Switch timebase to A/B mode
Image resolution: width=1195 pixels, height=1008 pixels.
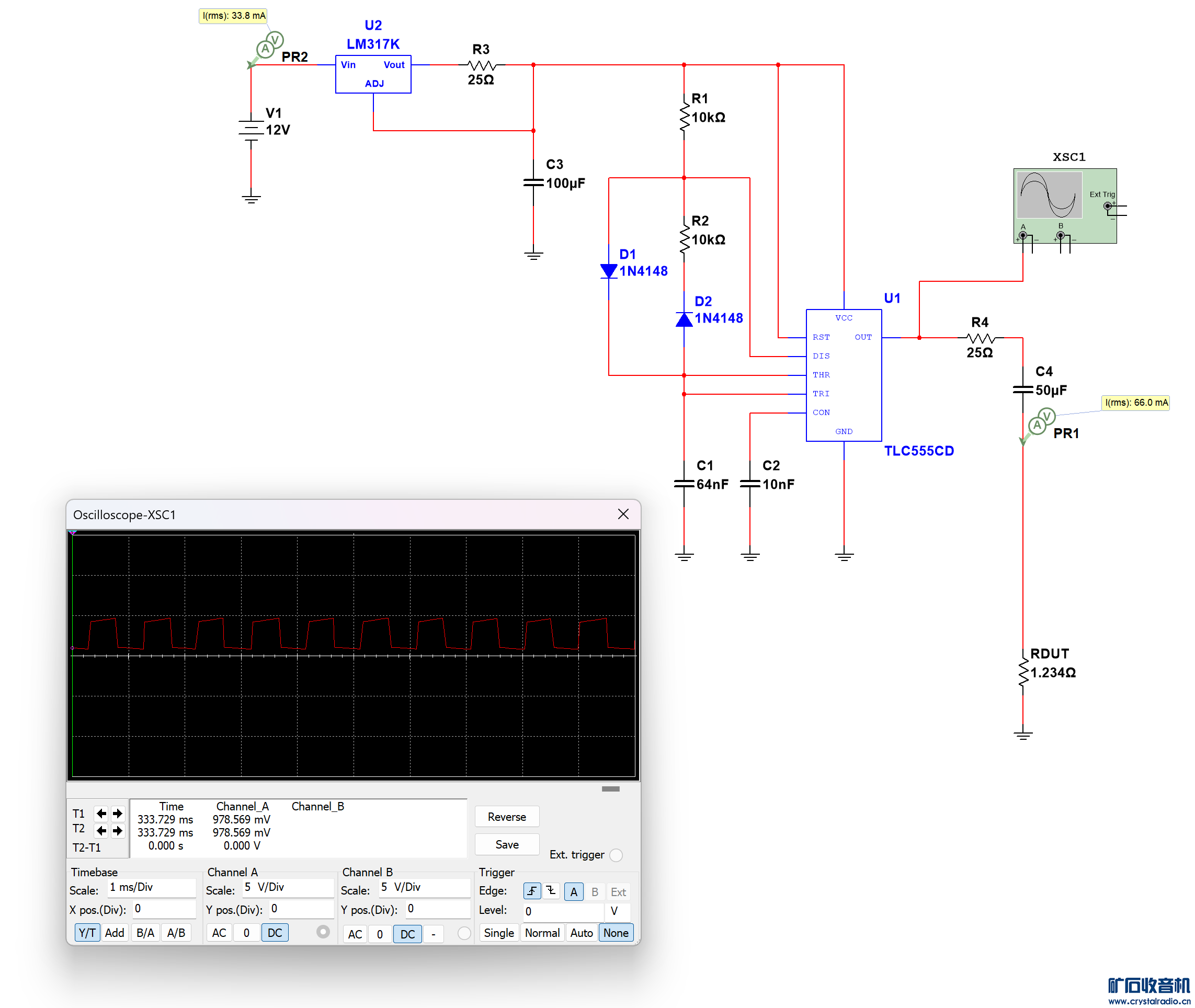click(x=176, y=933)
